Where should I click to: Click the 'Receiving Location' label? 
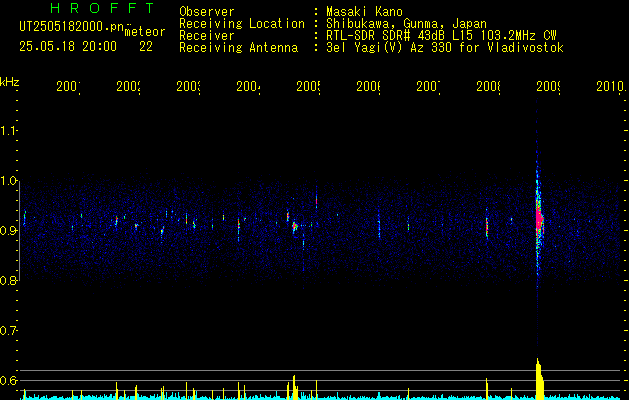click(x=242, y=24)
